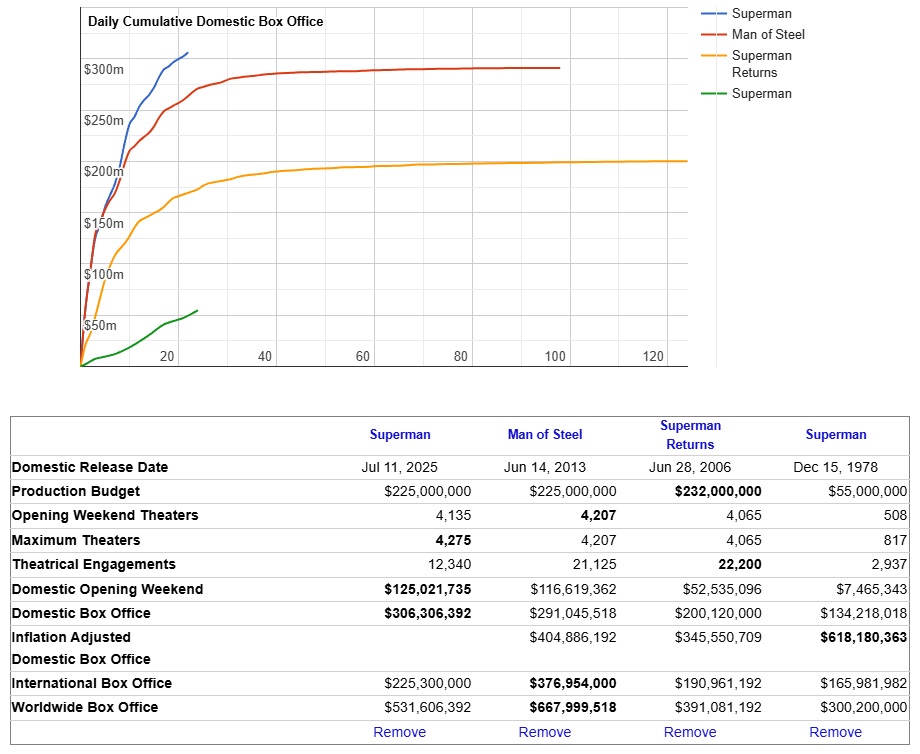Click the 21,125 engagements cell

594,564
